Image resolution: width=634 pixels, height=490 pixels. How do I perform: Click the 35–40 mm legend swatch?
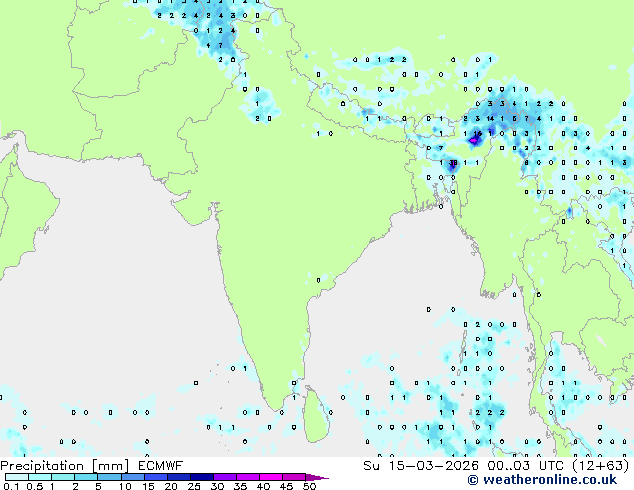pyautogui.click(x=247, y=477)
